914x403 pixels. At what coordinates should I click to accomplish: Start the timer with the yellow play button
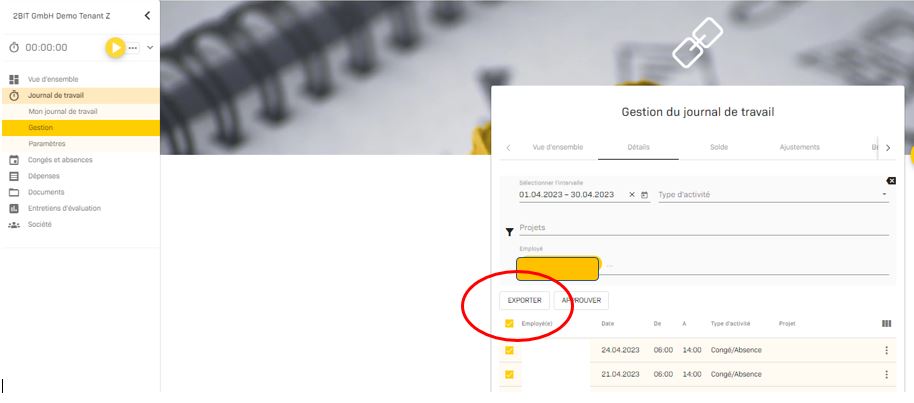[116, 47]
